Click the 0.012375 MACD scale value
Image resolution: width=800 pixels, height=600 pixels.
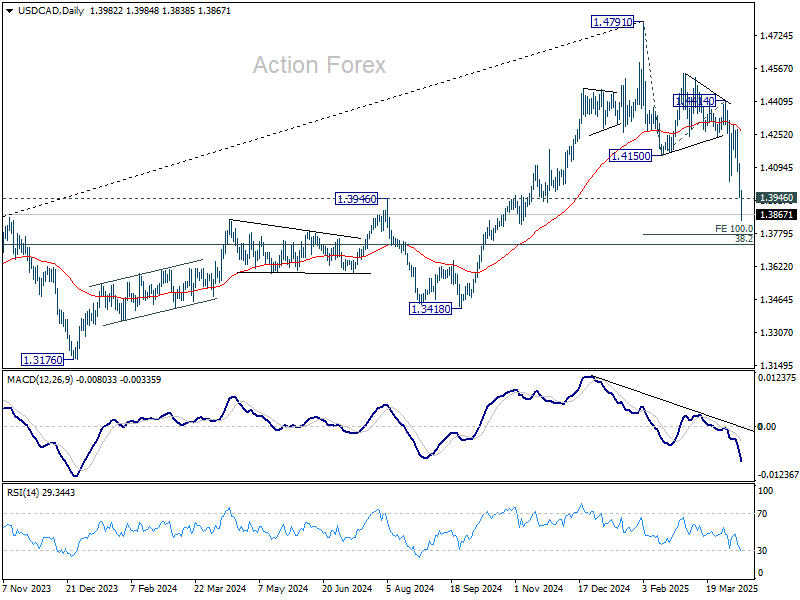(x=777, y=378)
